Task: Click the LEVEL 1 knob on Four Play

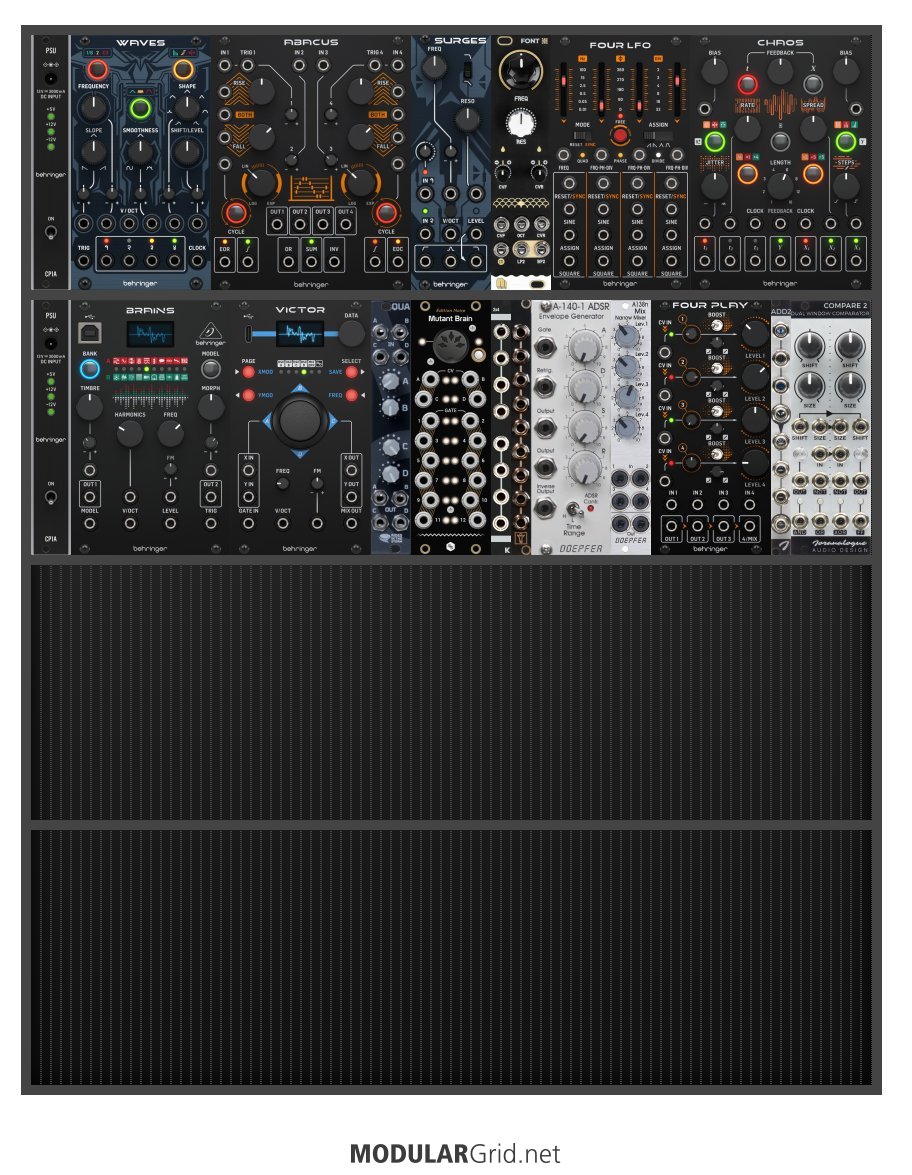Action: click(x=755, y=334)
